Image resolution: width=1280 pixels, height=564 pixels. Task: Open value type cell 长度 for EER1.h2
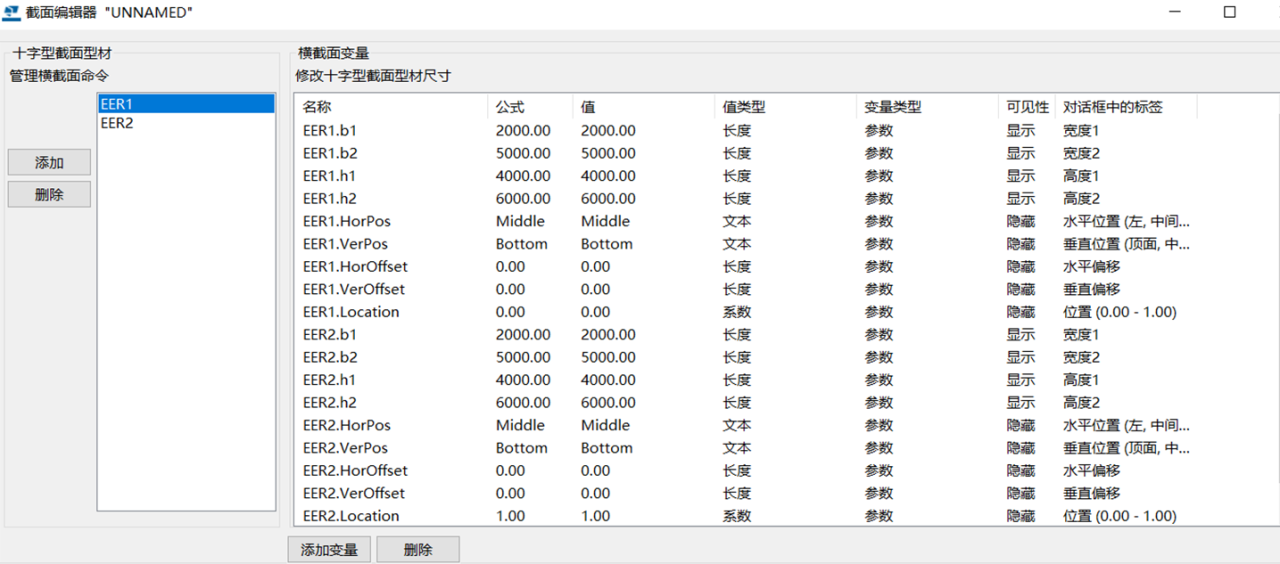(736, 199)
